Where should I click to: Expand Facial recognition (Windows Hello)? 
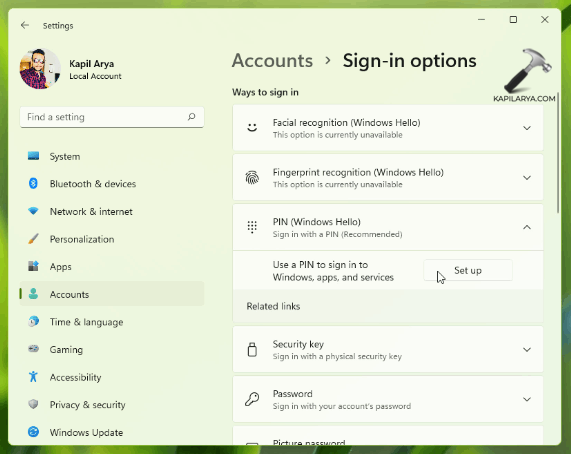click(x=388, y=128)
